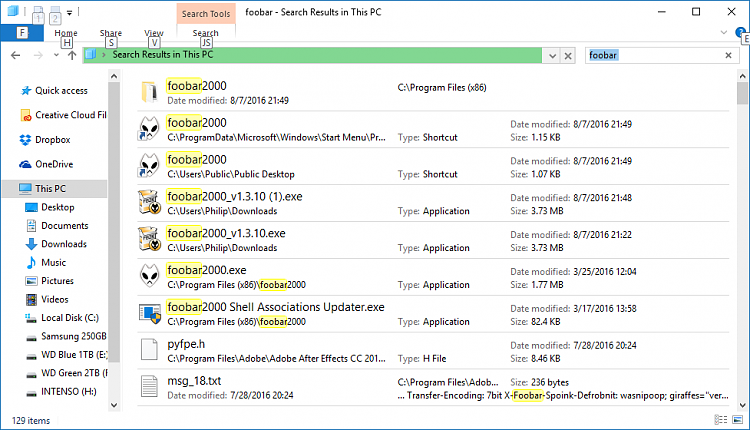Select Creative Cloud Files in the sidebar
The height and width of the screenshot is (430, 750).
pos(63,115)
